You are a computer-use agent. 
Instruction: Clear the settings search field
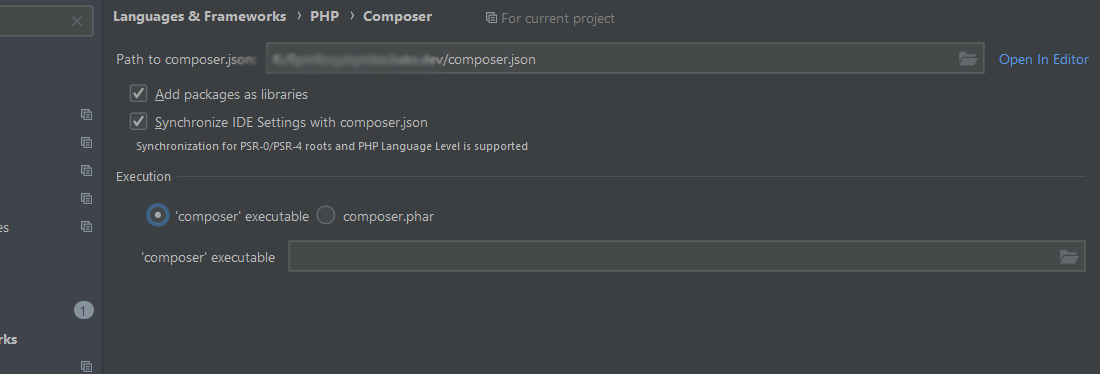pos(77,21)
